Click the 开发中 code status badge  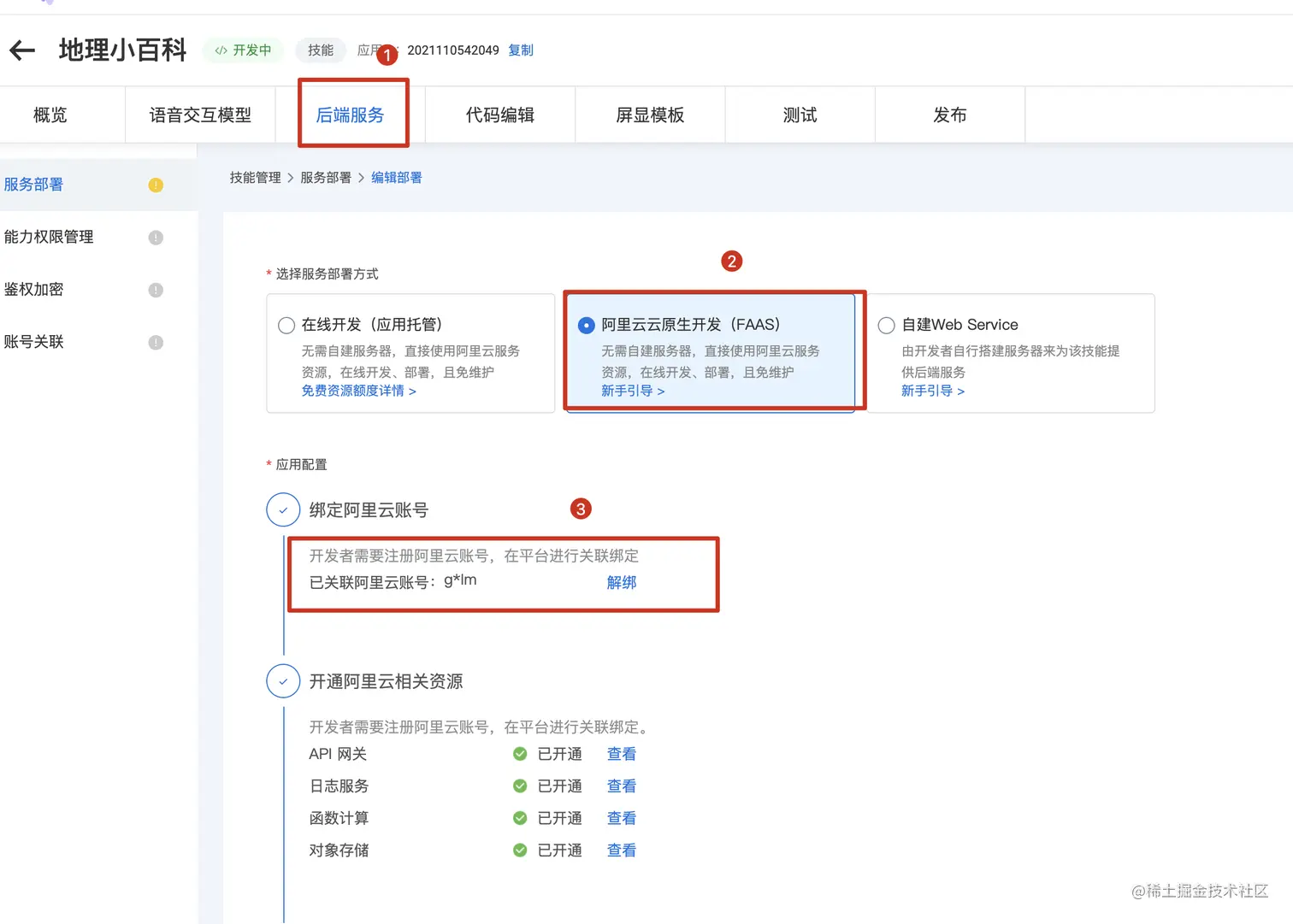(243, 50)
